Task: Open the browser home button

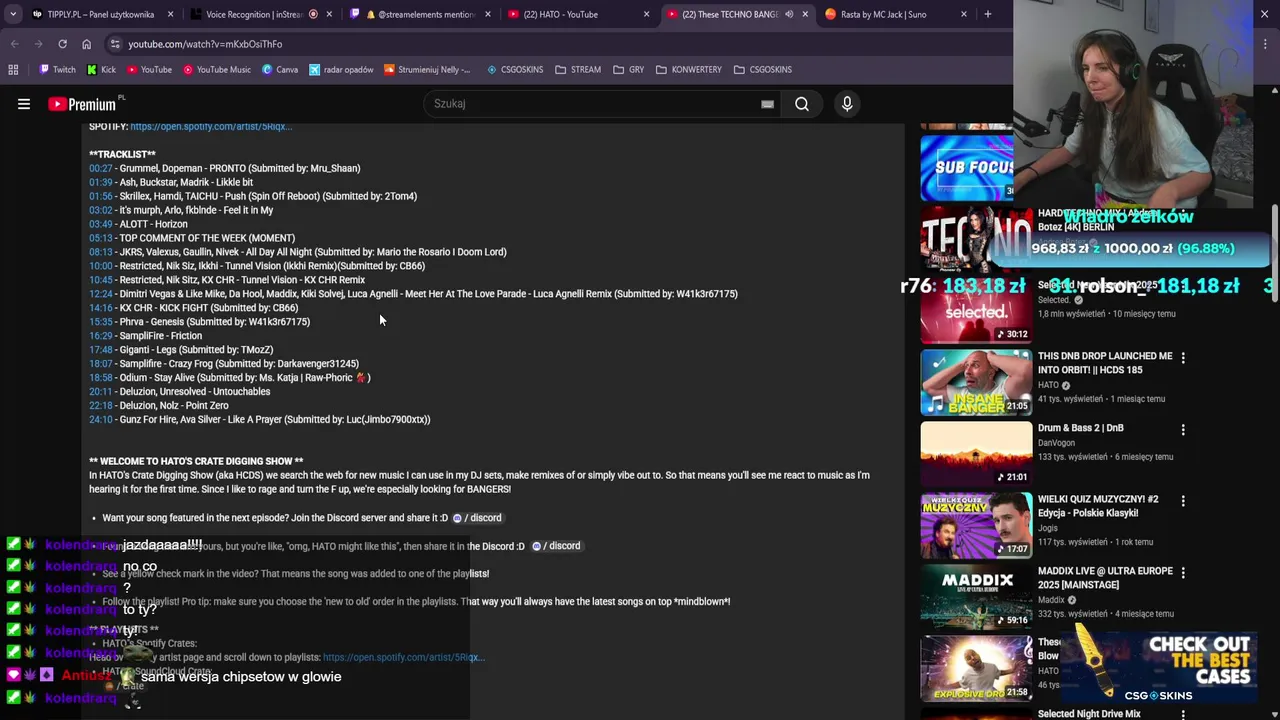Action: [86, 44]
